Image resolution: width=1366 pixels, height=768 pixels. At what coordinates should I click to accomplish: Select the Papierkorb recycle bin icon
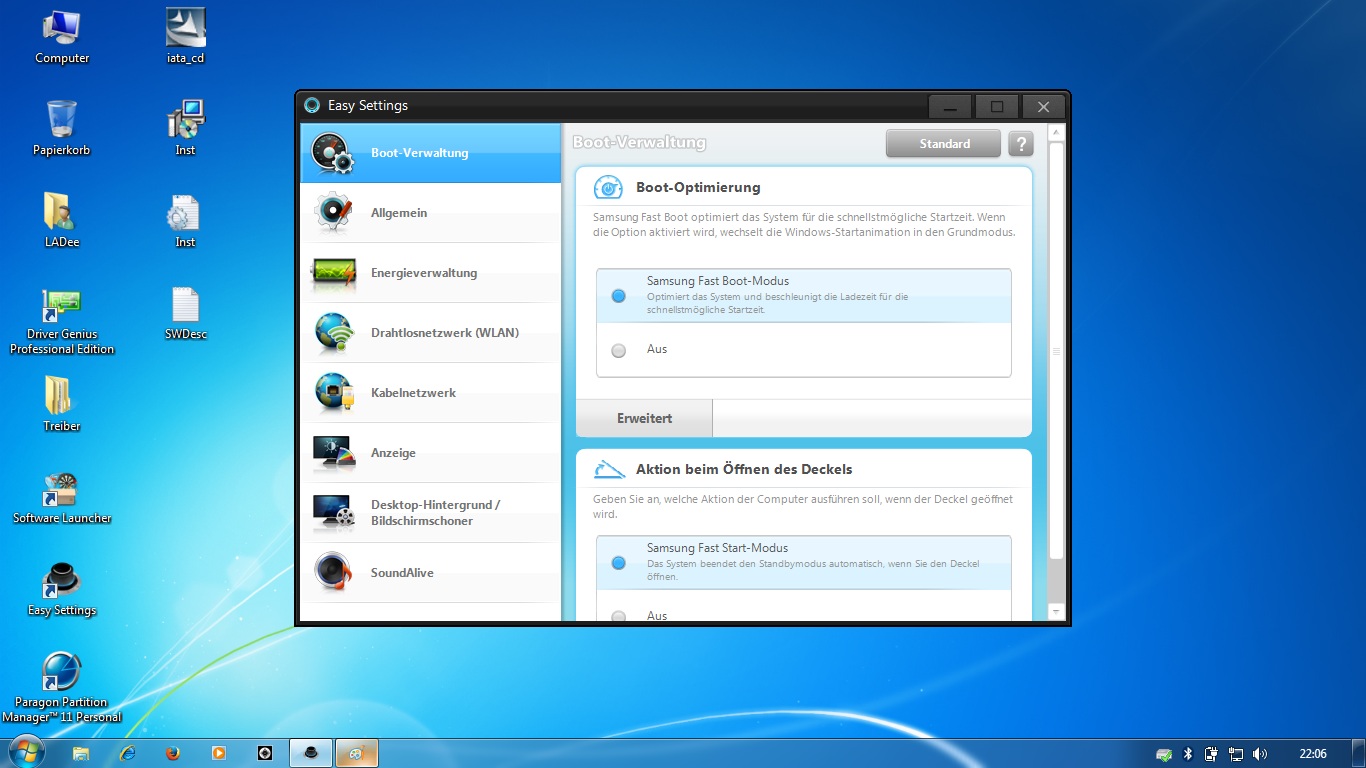click(62, 119)
